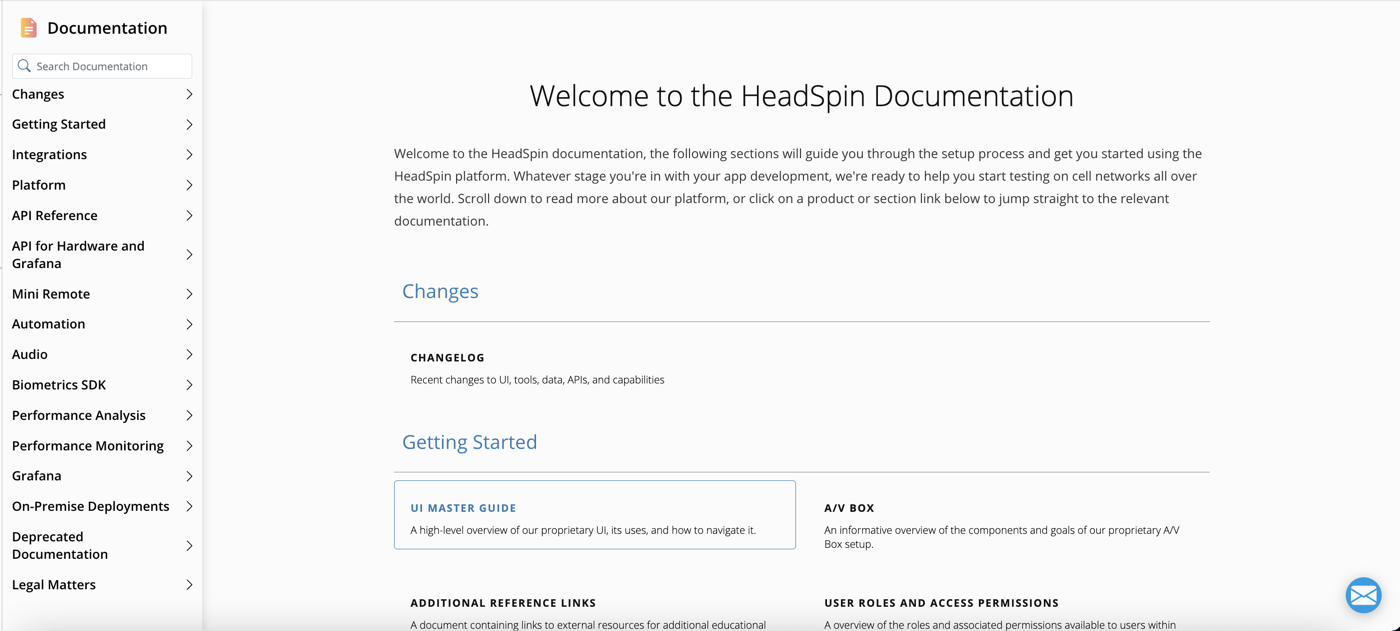The width and height of the screenshot is (1400, 631).
Task: Expand API for Hardware and Grafana chevron
Action: pos(189,255)
